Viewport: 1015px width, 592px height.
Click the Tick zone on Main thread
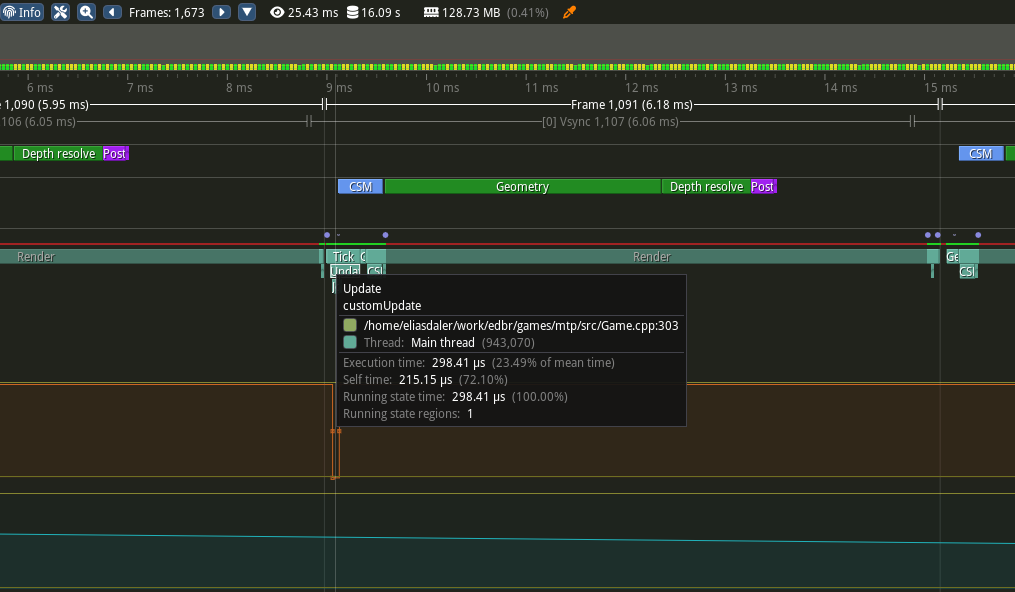(x=343, y=257)
